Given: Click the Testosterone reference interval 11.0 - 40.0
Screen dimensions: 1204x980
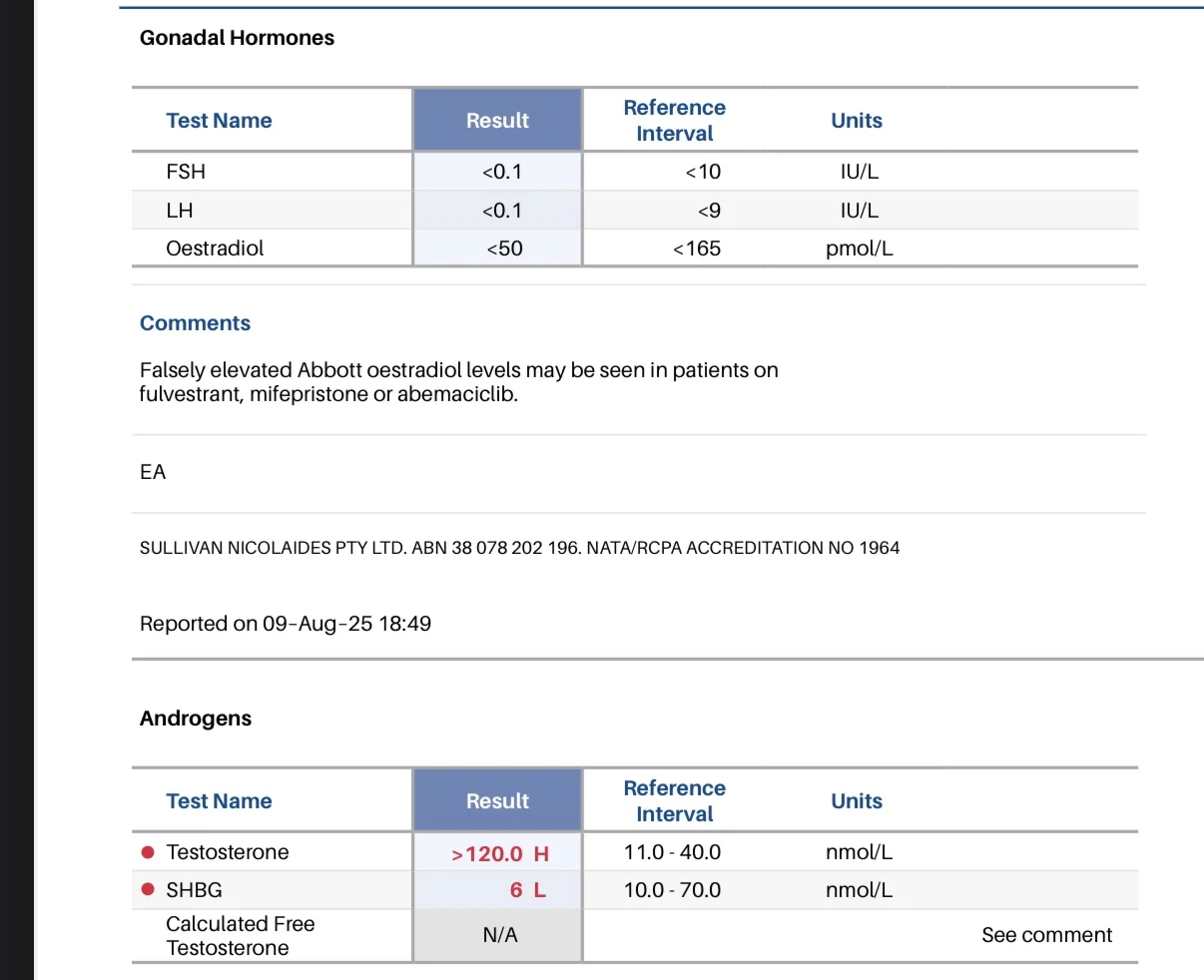Looking at the screenshot, I should click(x=672, y=852).
